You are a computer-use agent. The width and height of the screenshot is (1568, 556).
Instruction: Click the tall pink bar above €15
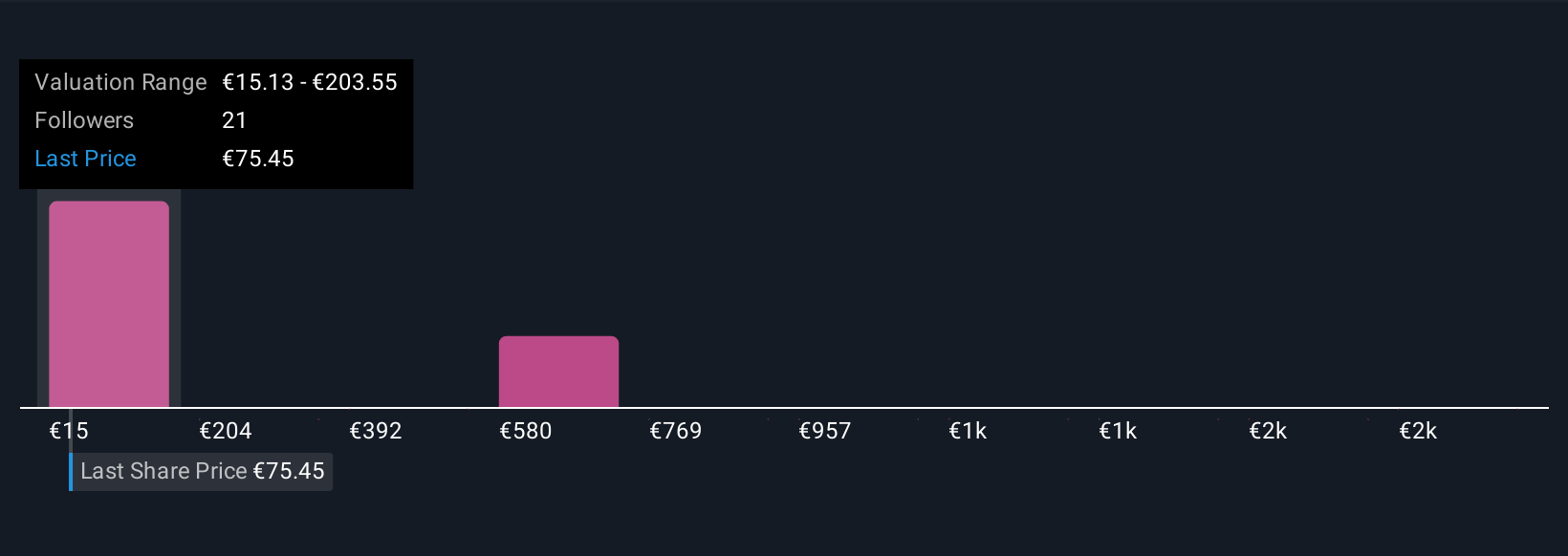pyautogui.click(x=109, y=304)
